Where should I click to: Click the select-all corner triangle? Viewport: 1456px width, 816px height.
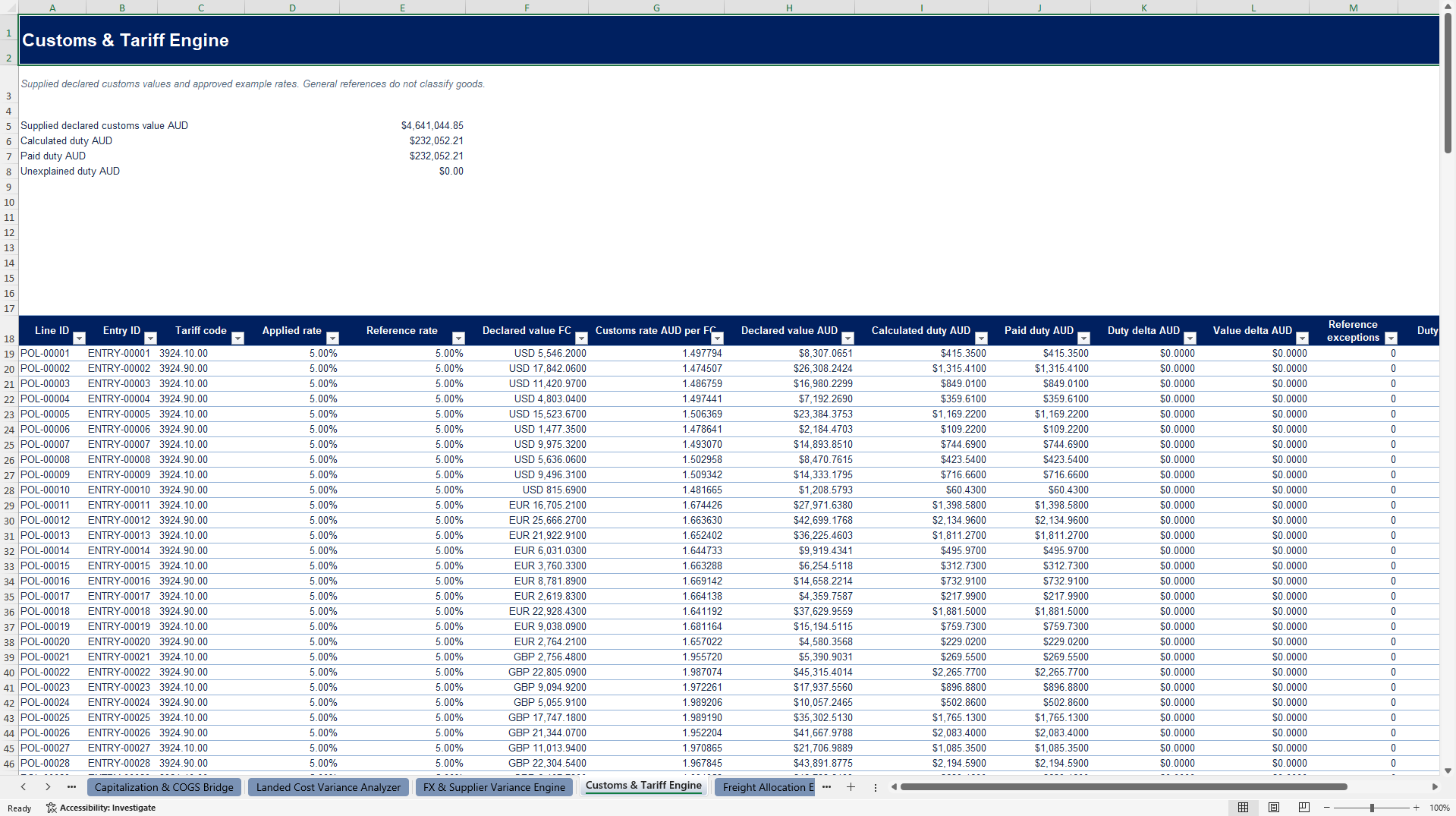(x=10, y=8)
